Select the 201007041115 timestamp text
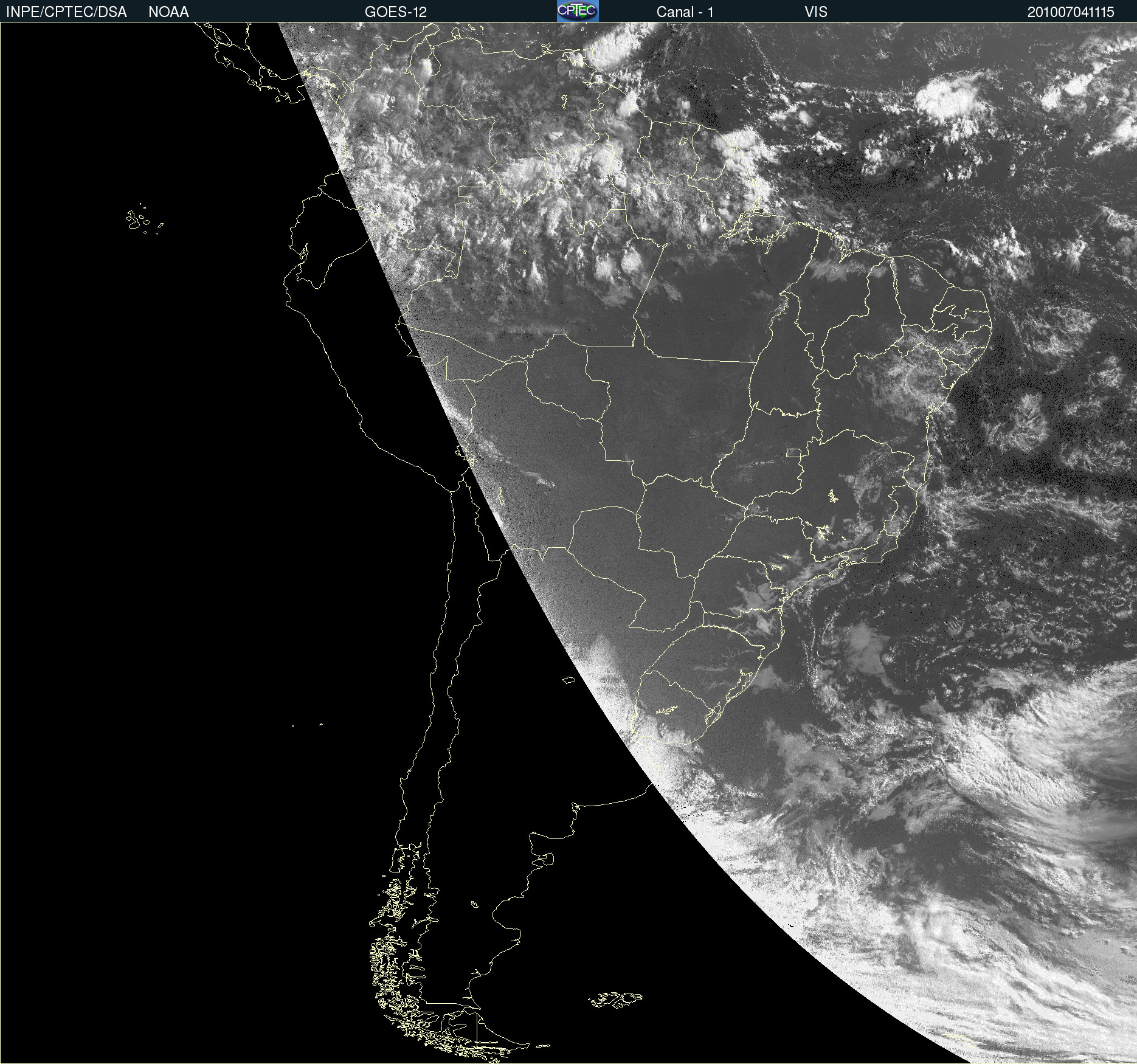1137x1064 pixels. coord(1071,12)
